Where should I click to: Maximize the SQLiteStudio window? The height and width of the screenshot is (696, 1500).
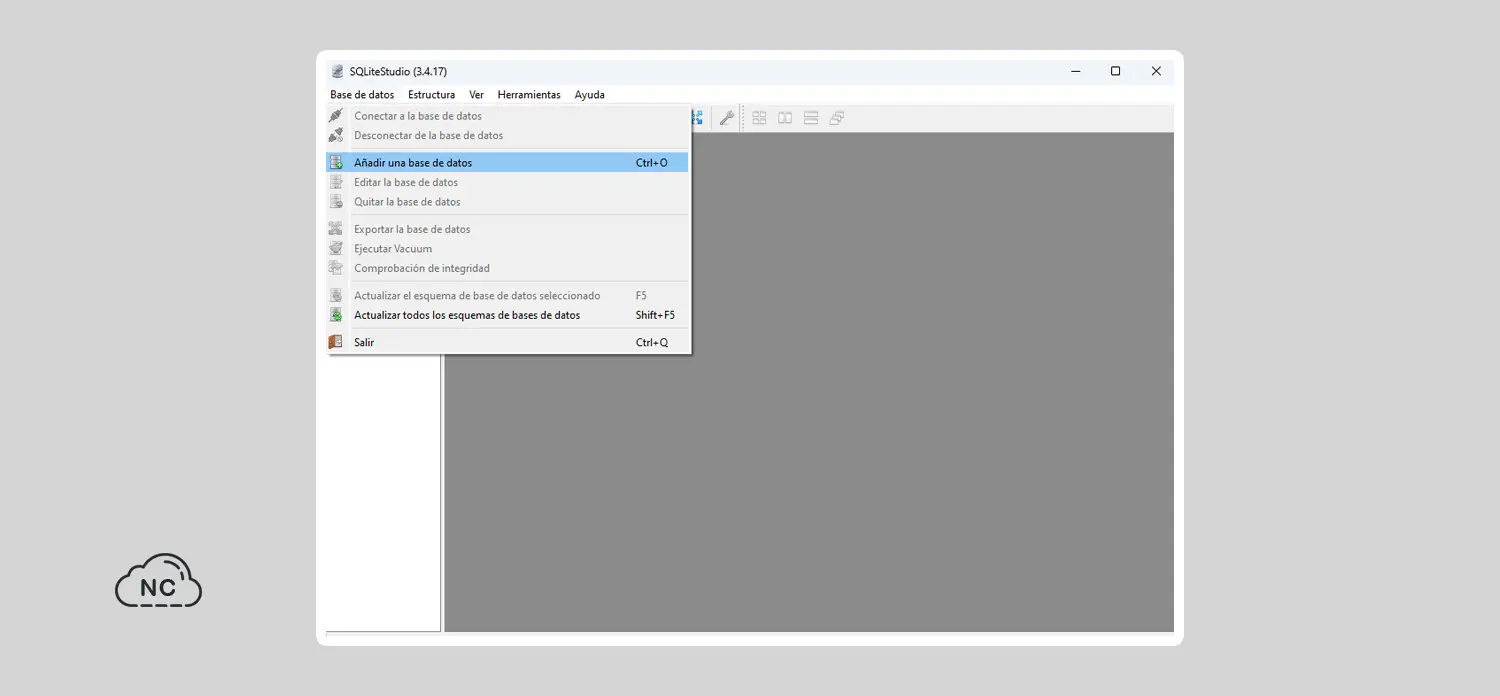pos(1115,71)
